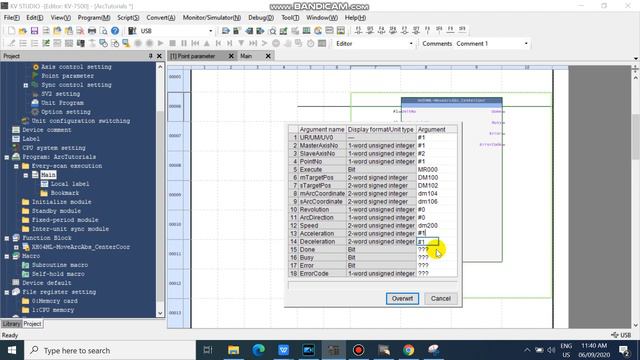Select the Done argument ??? cell
Image resolution: width=640 pixels, height=360 pixels.
tap(436, 249)
